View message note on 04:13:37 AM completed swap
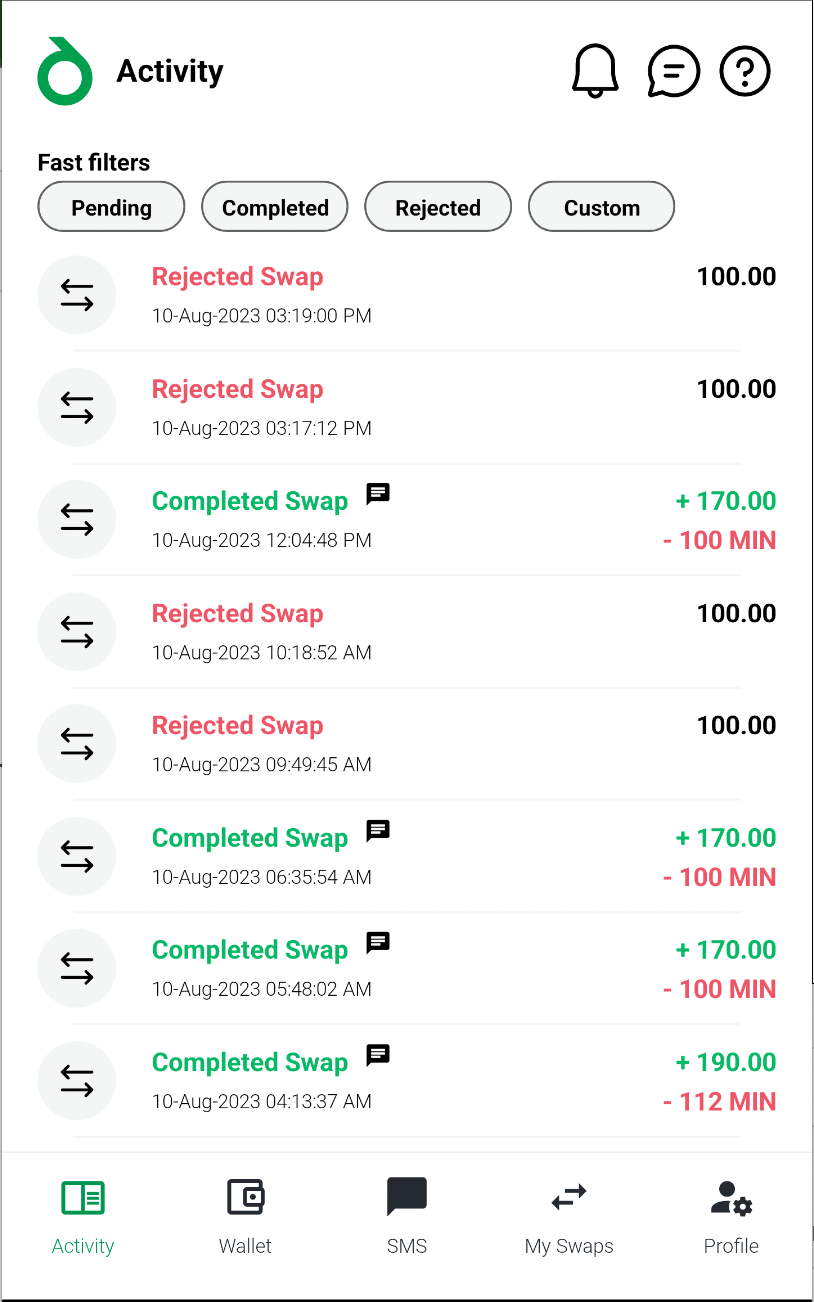Screen dimensions: 814x1302 pyautogui.click(x=377, y=1054)
